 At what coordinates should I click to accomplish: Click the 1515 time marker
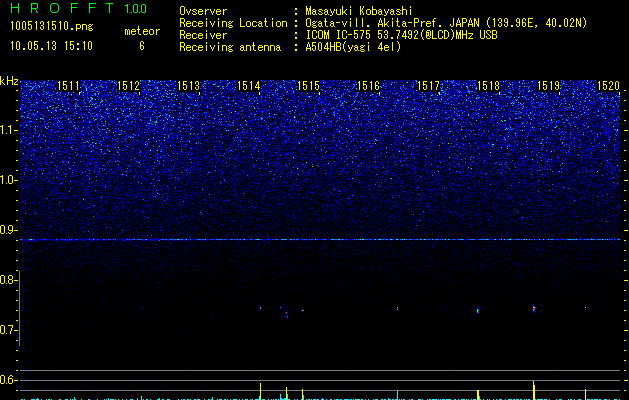pos(308,85)
